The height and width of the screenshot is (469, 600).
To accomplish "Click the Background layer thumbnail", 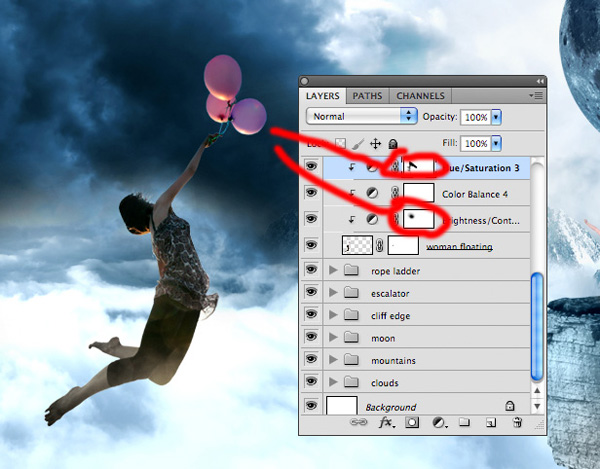I will tap(342, 405).
